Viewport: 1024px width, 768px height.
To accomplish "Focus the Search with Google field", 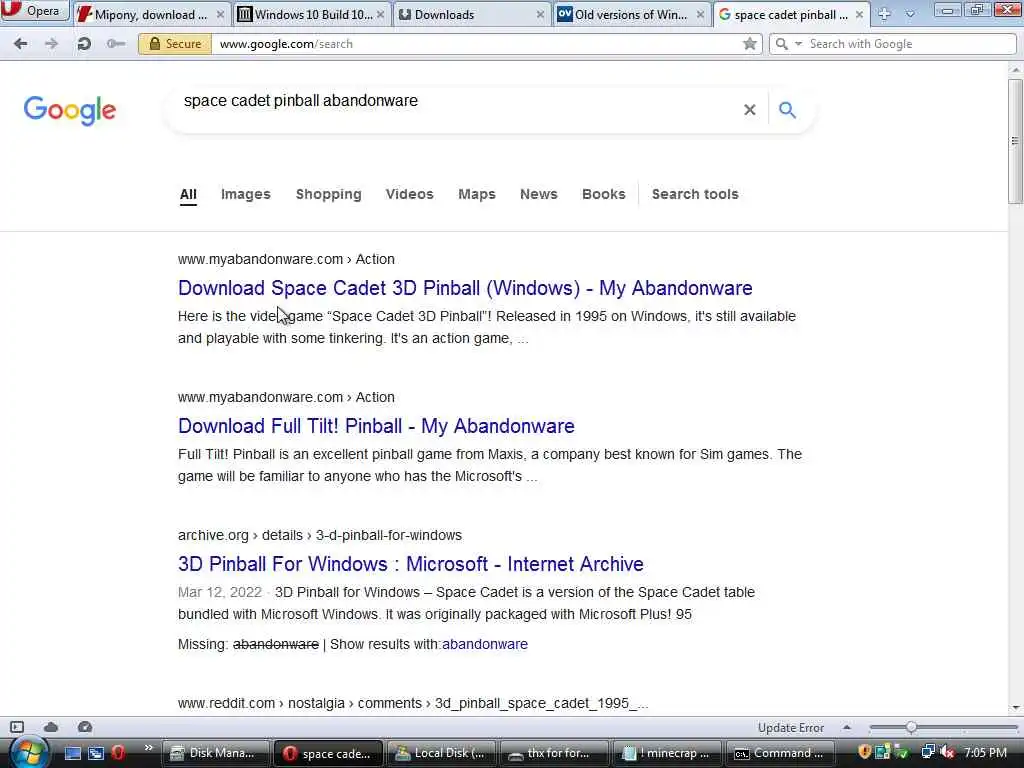I will click(910, 44).
